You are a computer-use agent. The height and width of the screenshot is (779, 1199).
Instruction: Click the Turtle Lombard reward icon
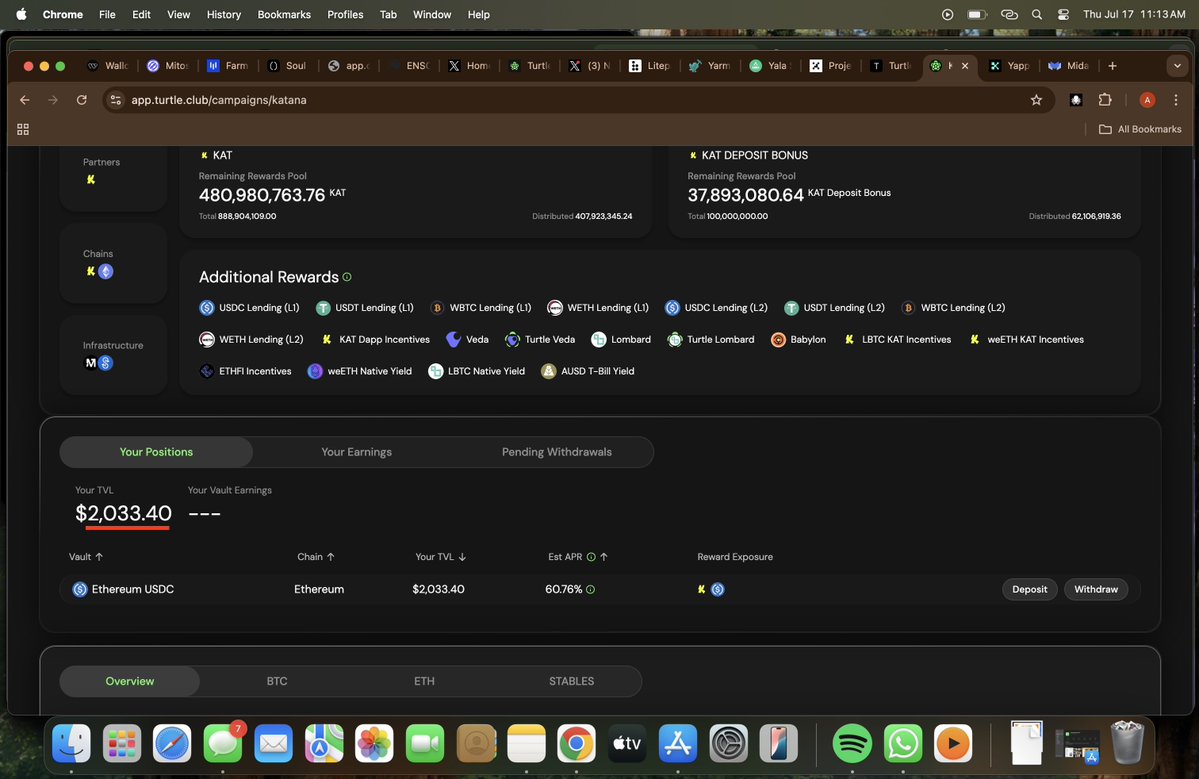pos(674,339)
